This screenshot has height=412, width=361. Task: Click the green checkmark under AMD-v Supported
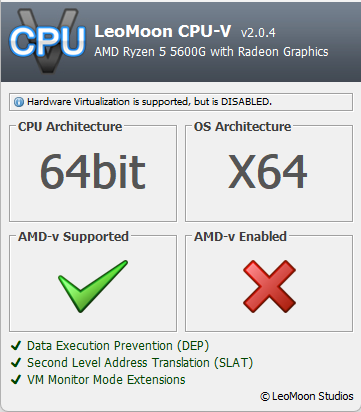93,286
